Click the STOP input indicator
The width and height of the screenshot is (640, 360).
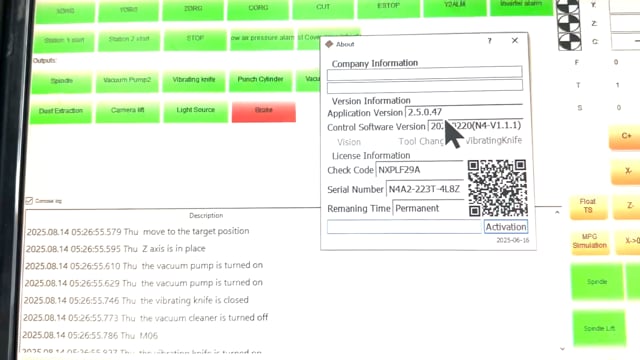(195, 40)
